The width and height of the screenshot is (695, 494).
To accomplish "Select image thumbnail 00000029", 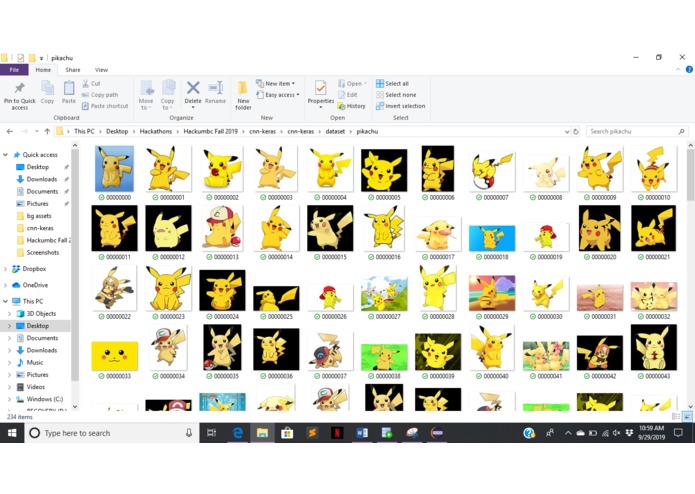I will pyautogui.click(x=492, y=297).
